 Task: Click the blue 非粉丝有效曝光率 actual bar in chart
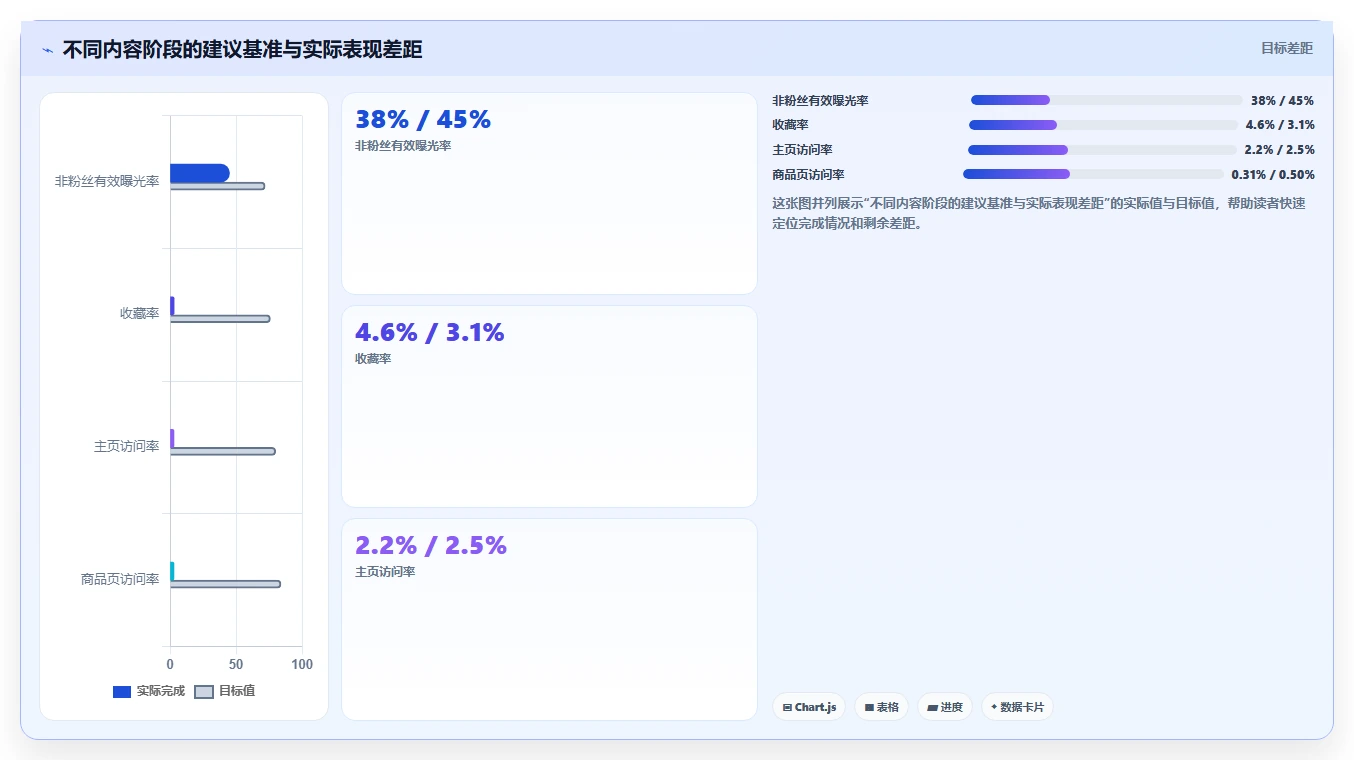(x=200, y=173)
